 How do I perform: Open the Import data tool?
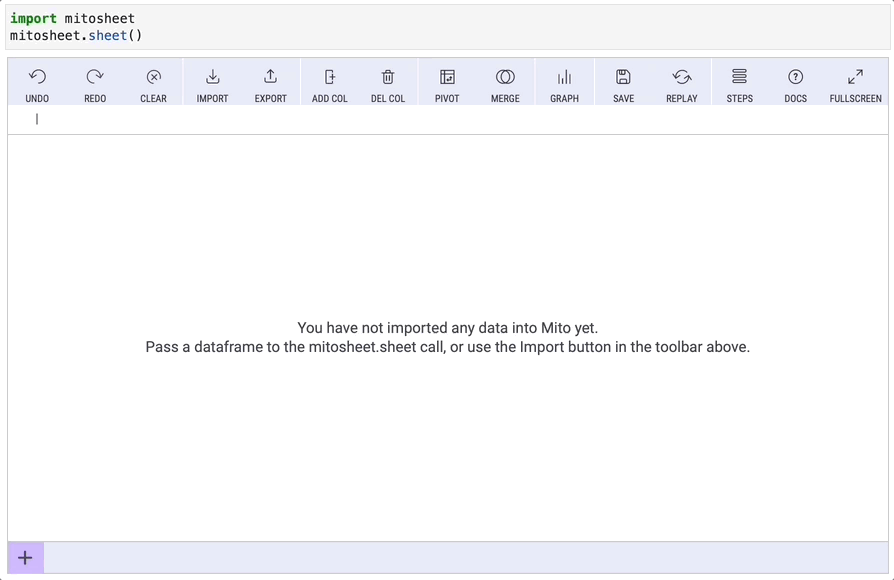pos(212,85)
